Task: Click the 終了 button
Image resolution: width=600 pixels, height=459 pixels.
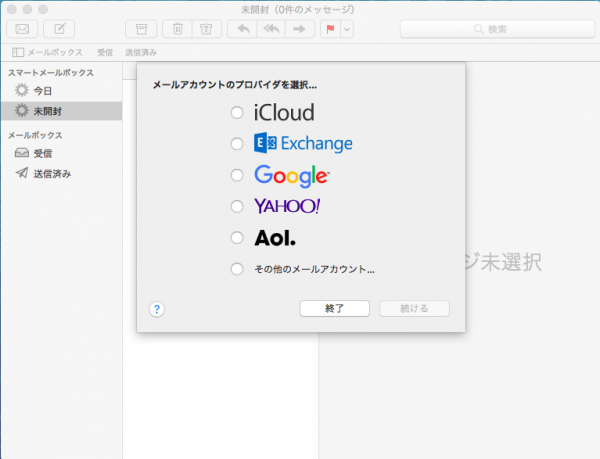Action: 334,308
